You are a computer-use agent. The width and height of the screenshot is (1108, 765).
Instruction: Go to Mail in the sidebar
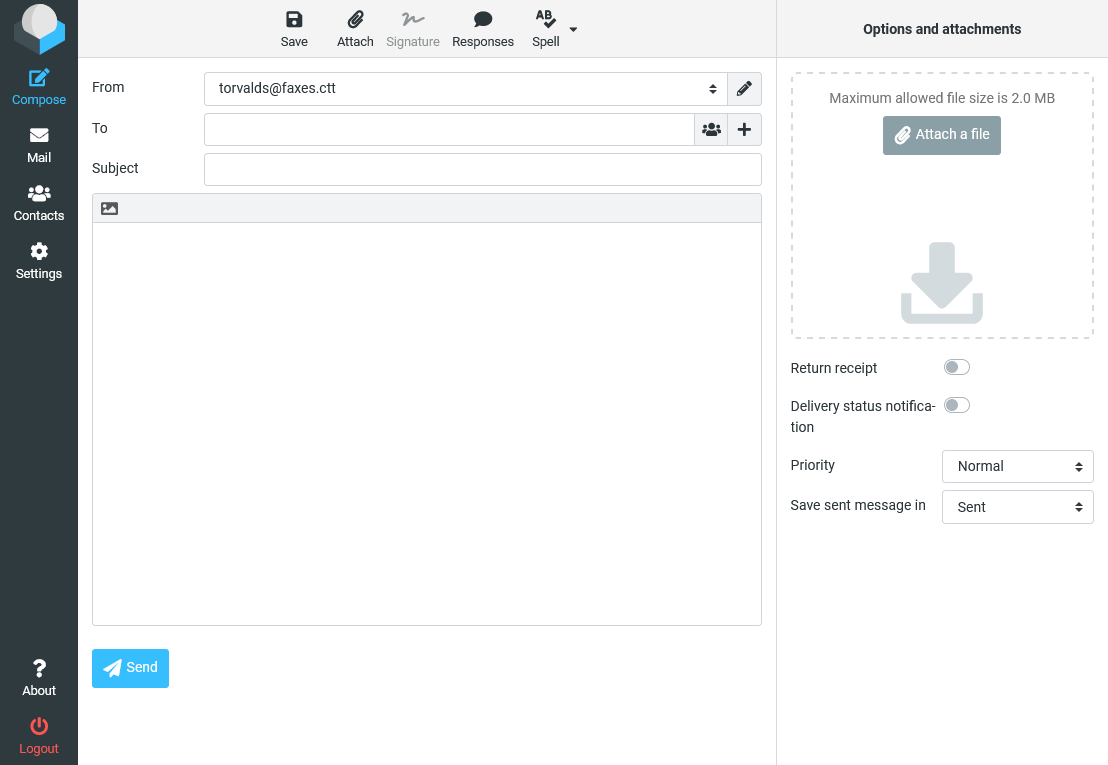[x=39, y=145]
